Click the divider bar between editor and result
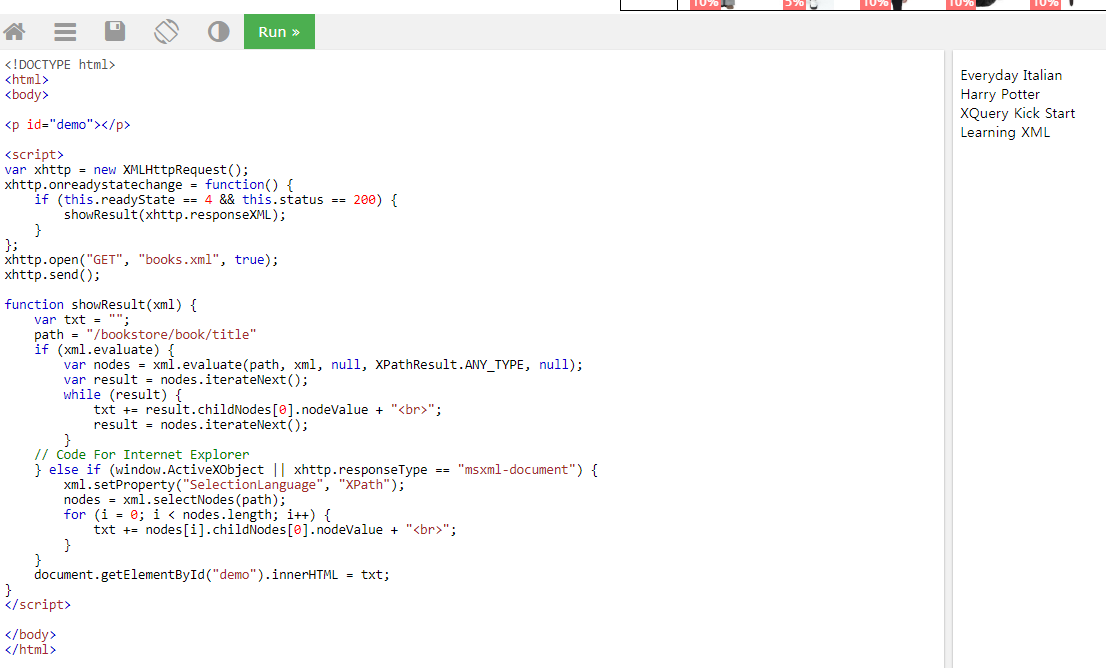1106x668 pixels. coord(948,359)
